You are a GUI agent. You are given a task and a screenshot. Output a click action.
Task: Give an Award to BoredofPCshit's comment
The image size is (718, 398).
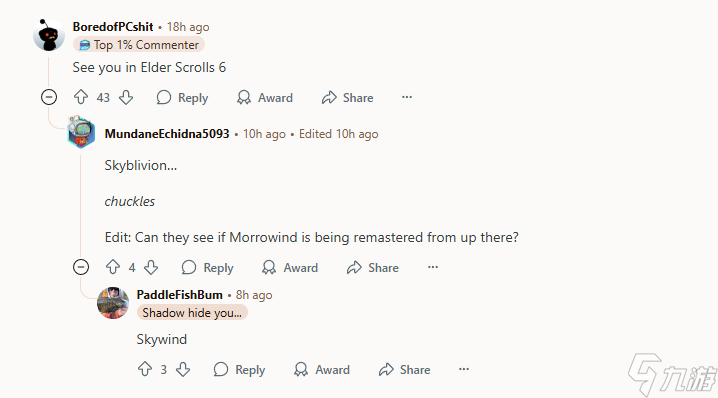click(264, 98)
